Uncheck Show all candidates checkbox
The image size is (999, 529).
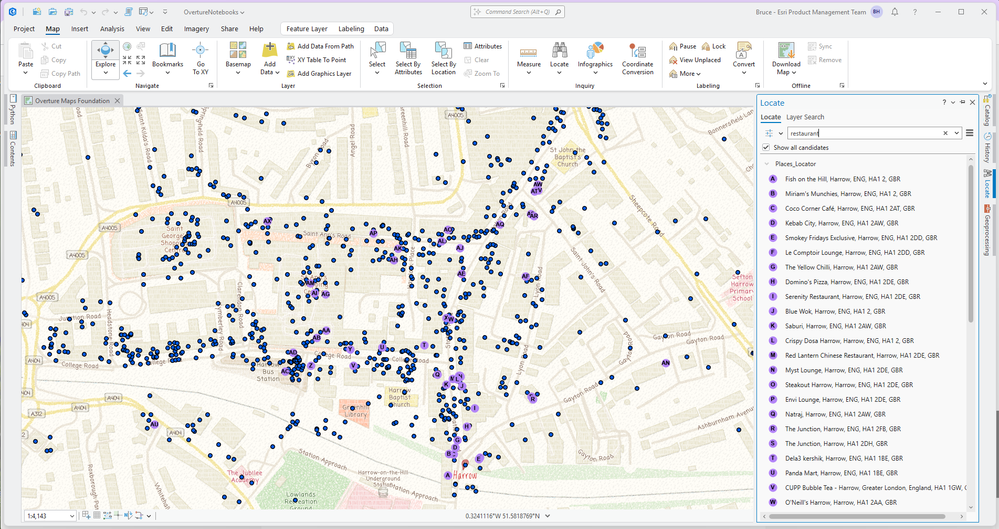click(x=766, y=147)
